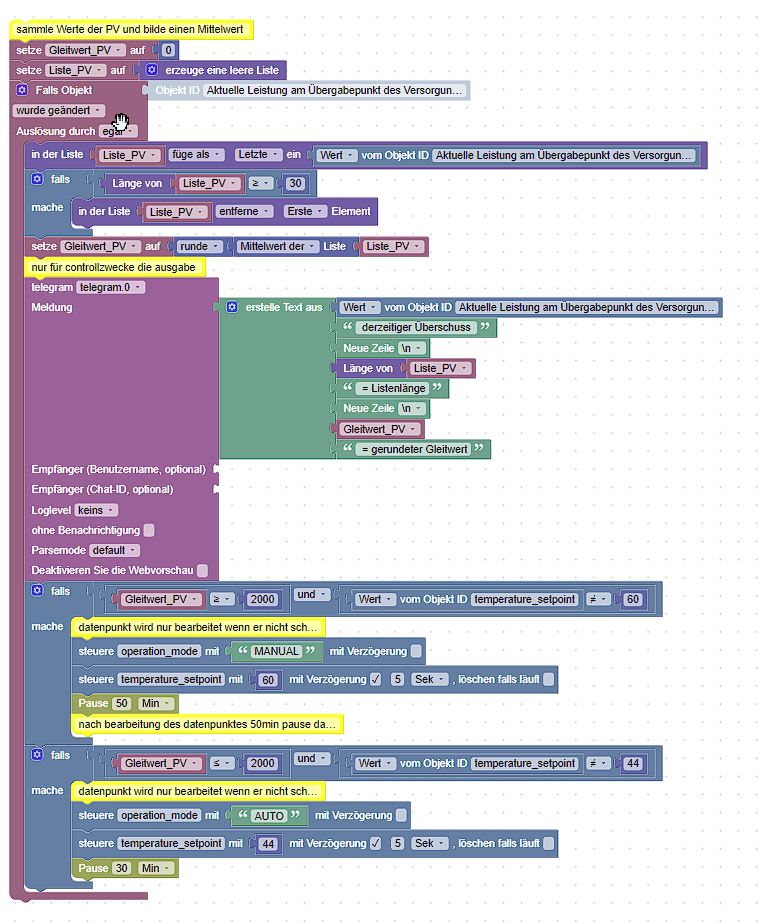Open gear icon on 'erstelle Text aus' block
760x922 pixels.
232,307
